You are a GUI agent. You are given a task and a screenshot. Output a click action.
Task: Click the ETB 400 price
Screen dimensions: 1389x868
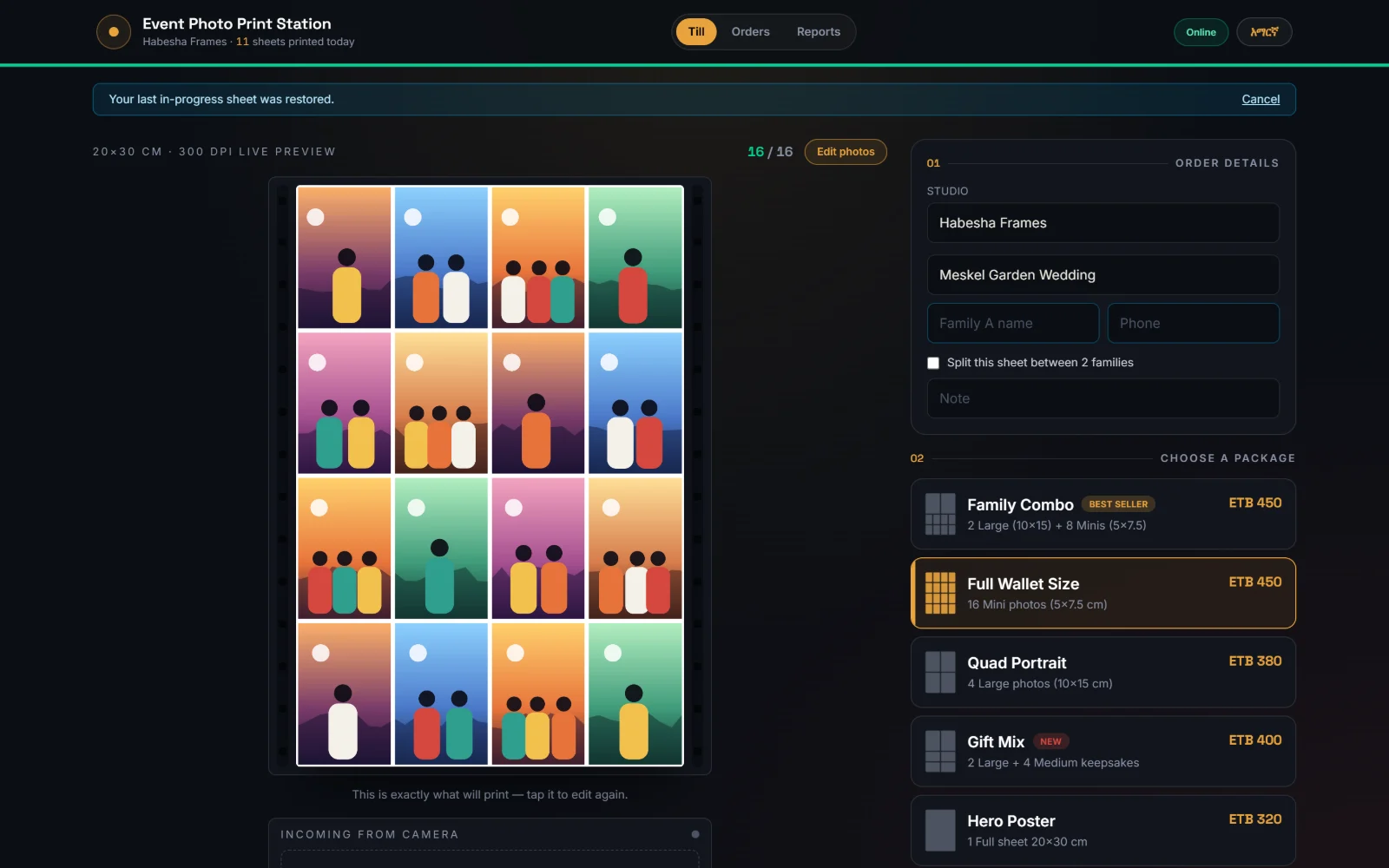[1254, 740]
